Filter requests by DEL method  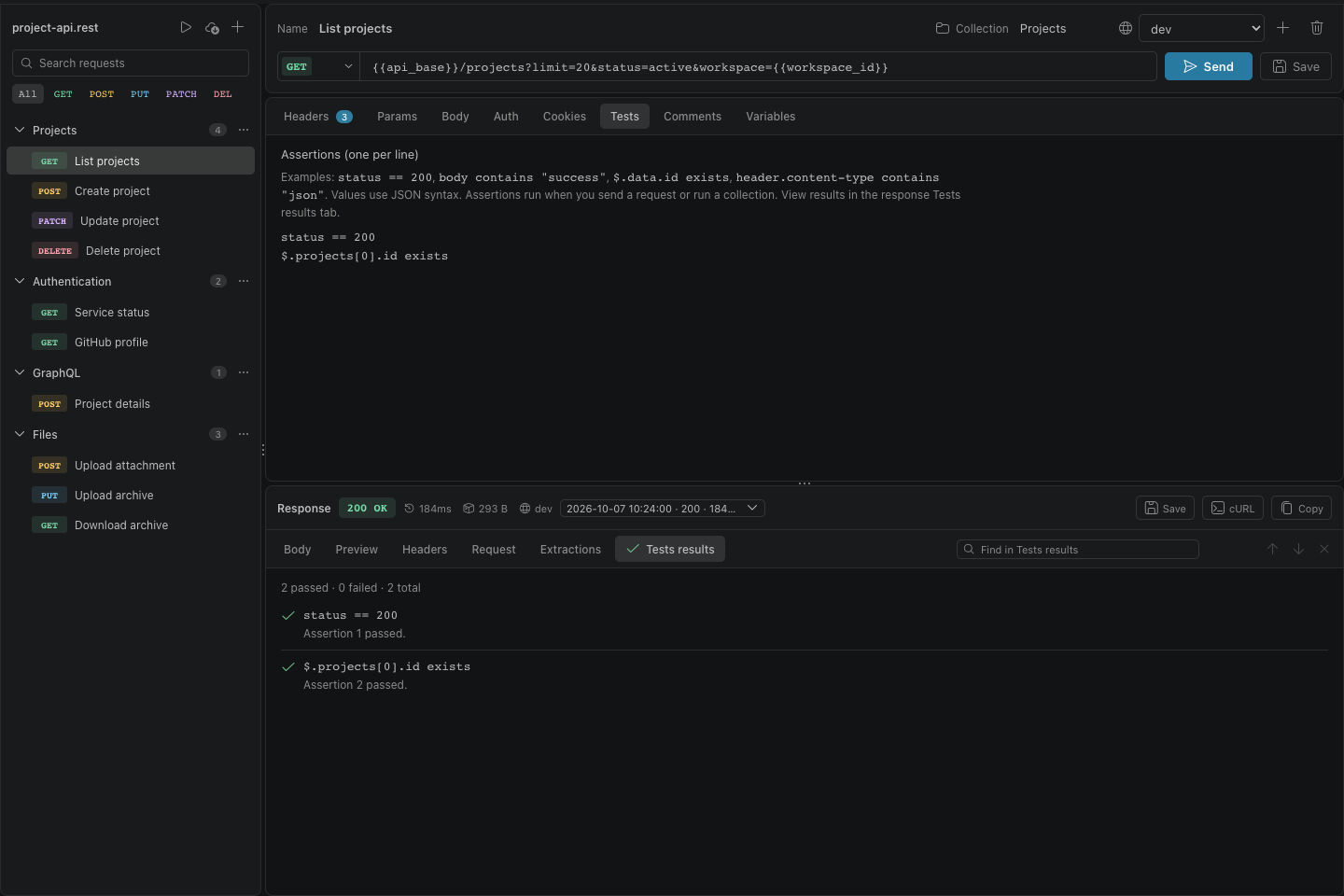pyautogui.click(x=222, y=93)
